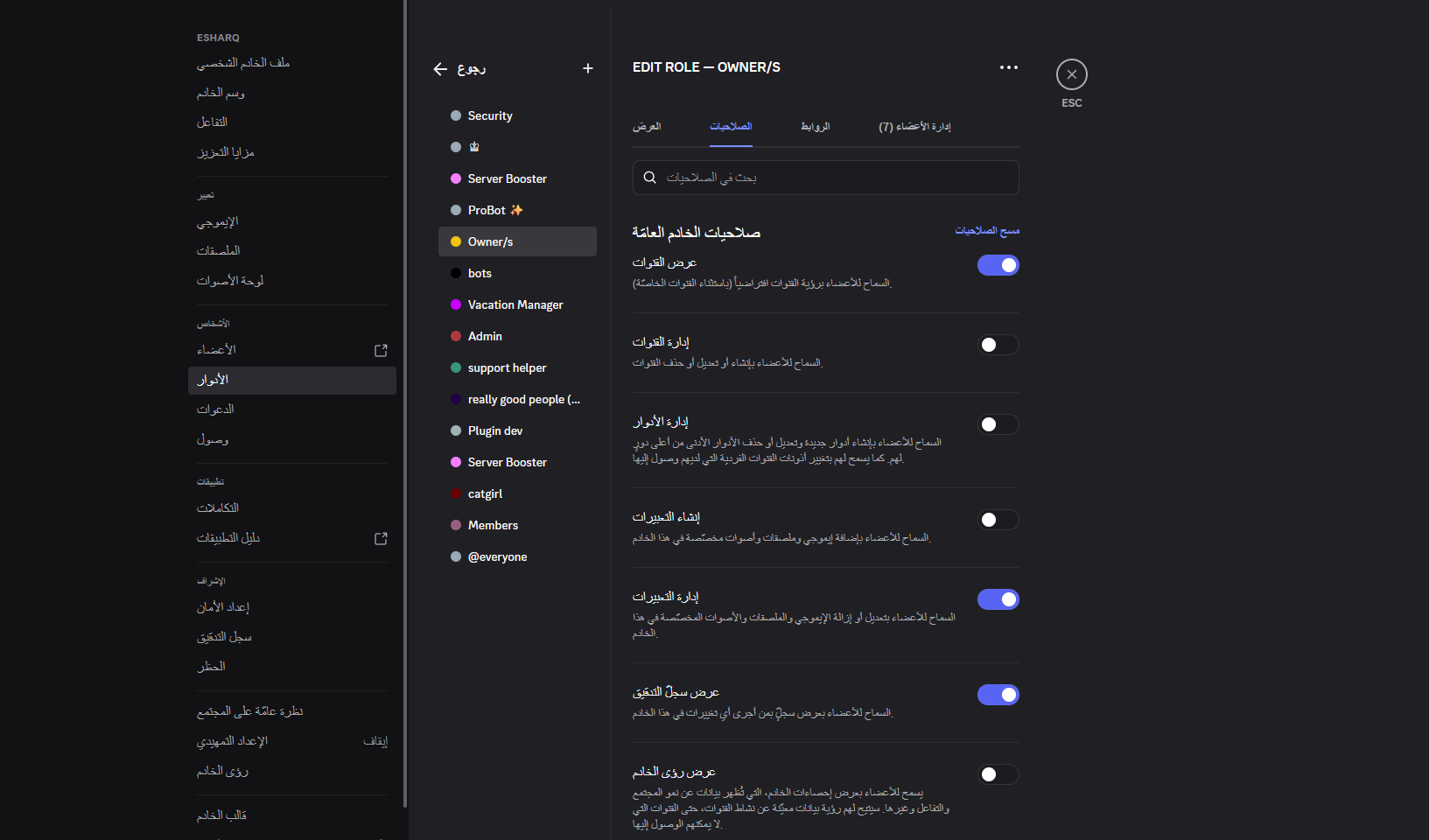Image resolution: width=1429 pixels, height=840 pixels.
Task: Click the magnifier icon in permissions search
Action: (x=649, y=178)
